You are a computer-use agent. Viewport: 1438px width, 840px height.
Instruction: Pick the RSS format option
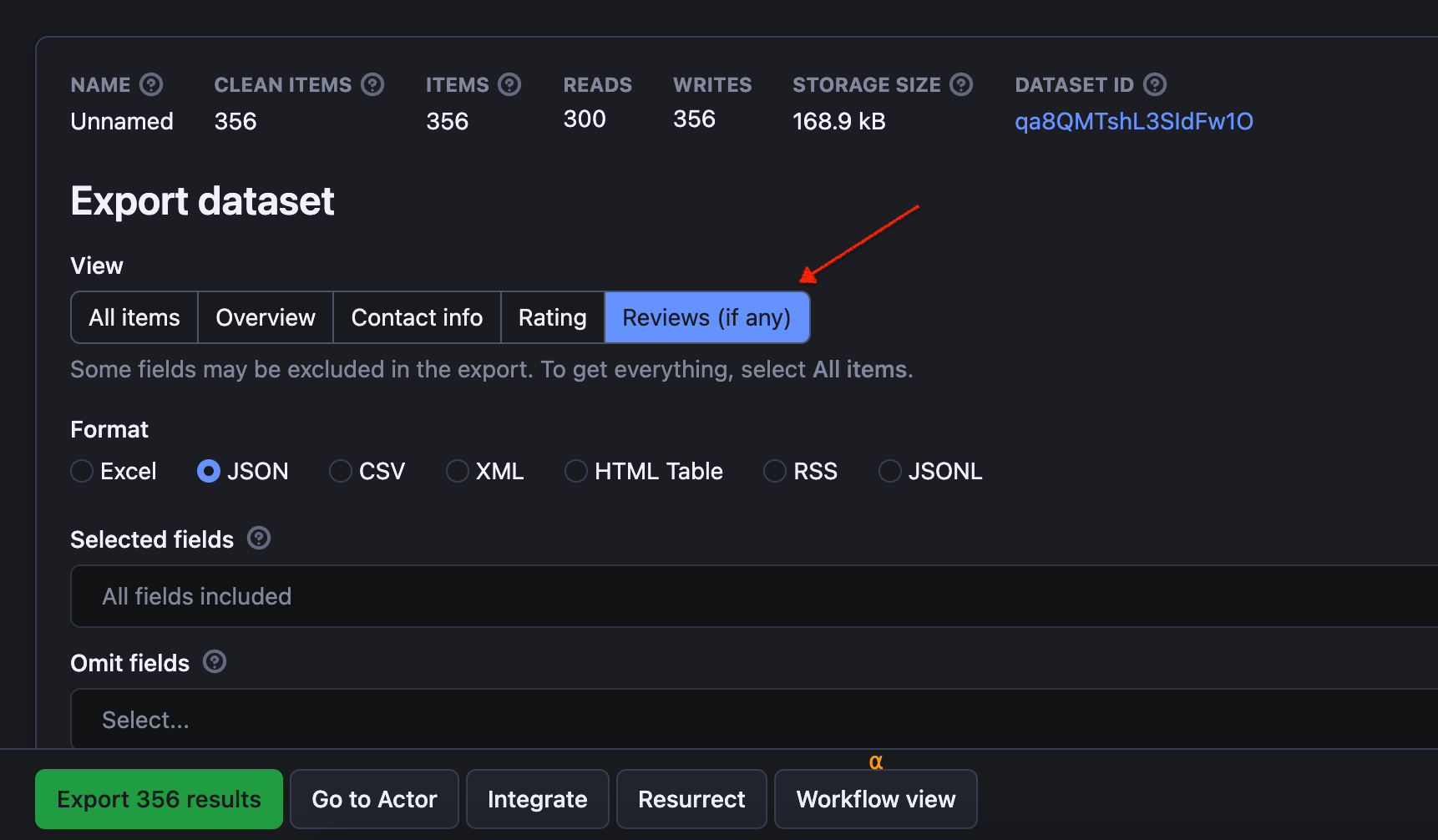pos(775,471)
